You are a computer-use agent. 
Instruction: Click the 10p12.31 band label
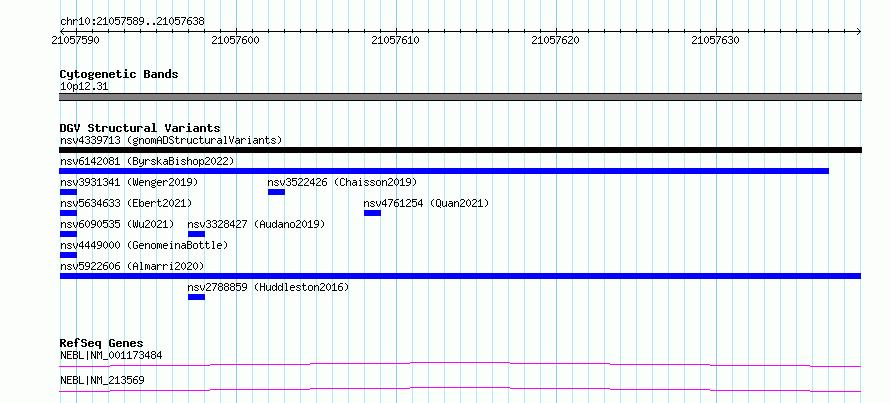pyautogui.click(x=84, y=87)
